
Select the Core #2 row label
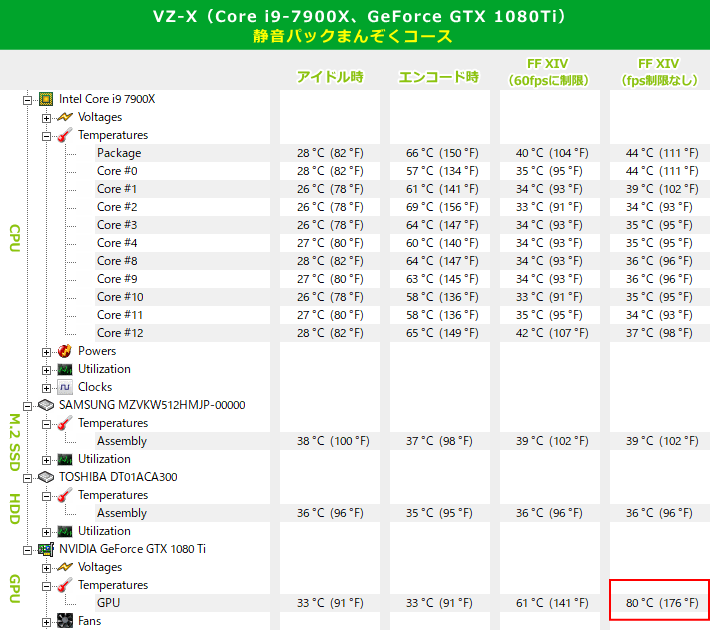tap(117, 207)
